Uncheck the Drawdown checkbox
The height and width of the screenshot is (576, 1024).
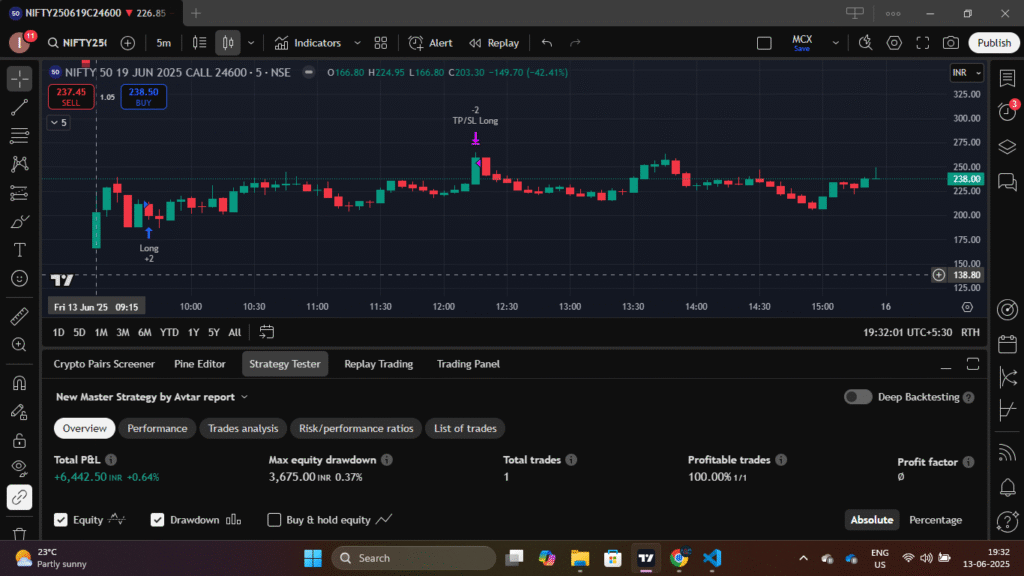pyautogui.click(x=157, y=520)
